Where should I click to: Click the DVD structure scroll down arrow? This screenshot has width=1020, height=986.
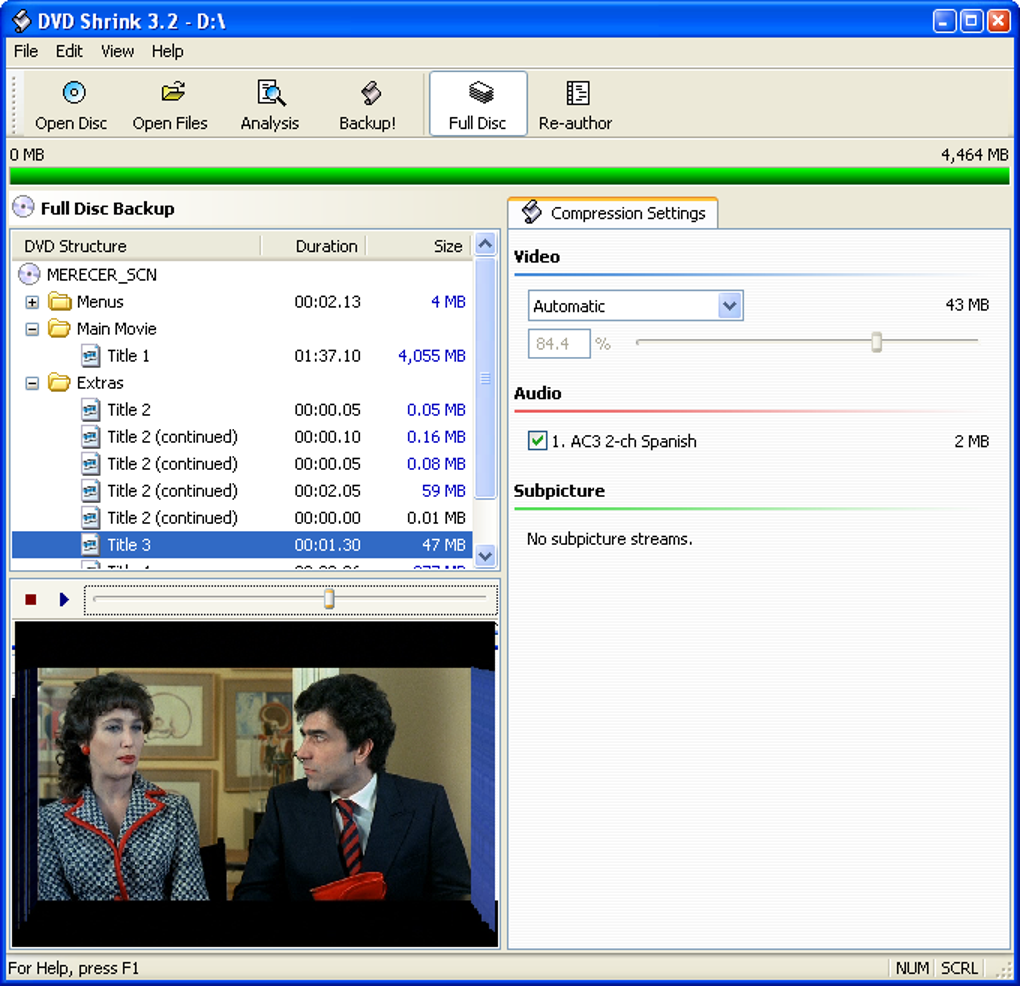pos(485,556)
